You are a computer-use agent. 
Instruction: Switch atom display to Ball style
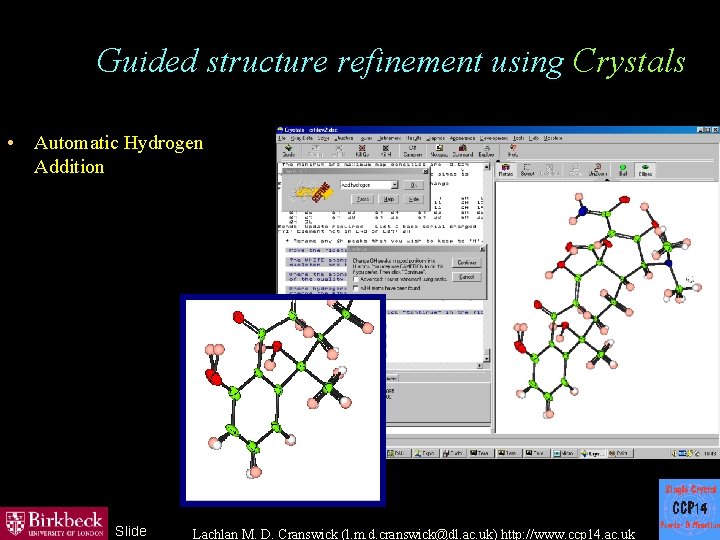[x=623, y=169]
